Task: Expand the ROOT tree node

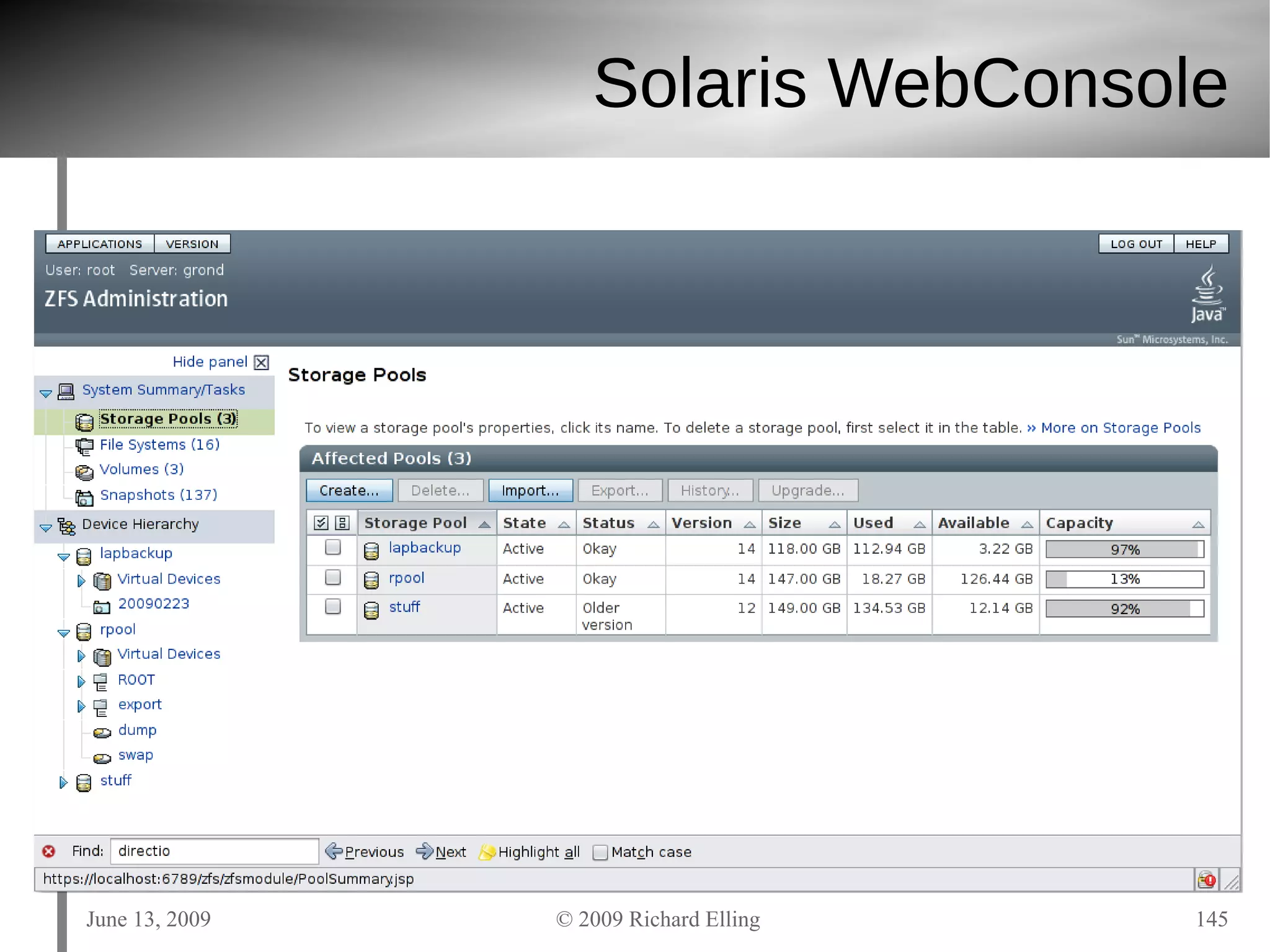Action: click(x=81, y=682)
